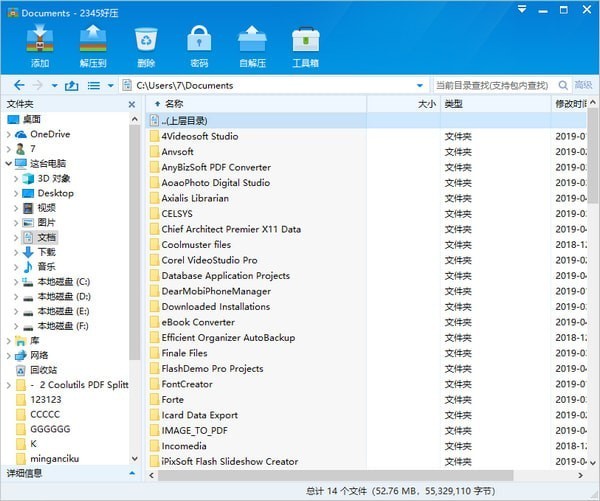The height and width of the screenshot is (501, 600).
Task: Select the 4Videosoft Studio folder
Action: coord(199,136)
